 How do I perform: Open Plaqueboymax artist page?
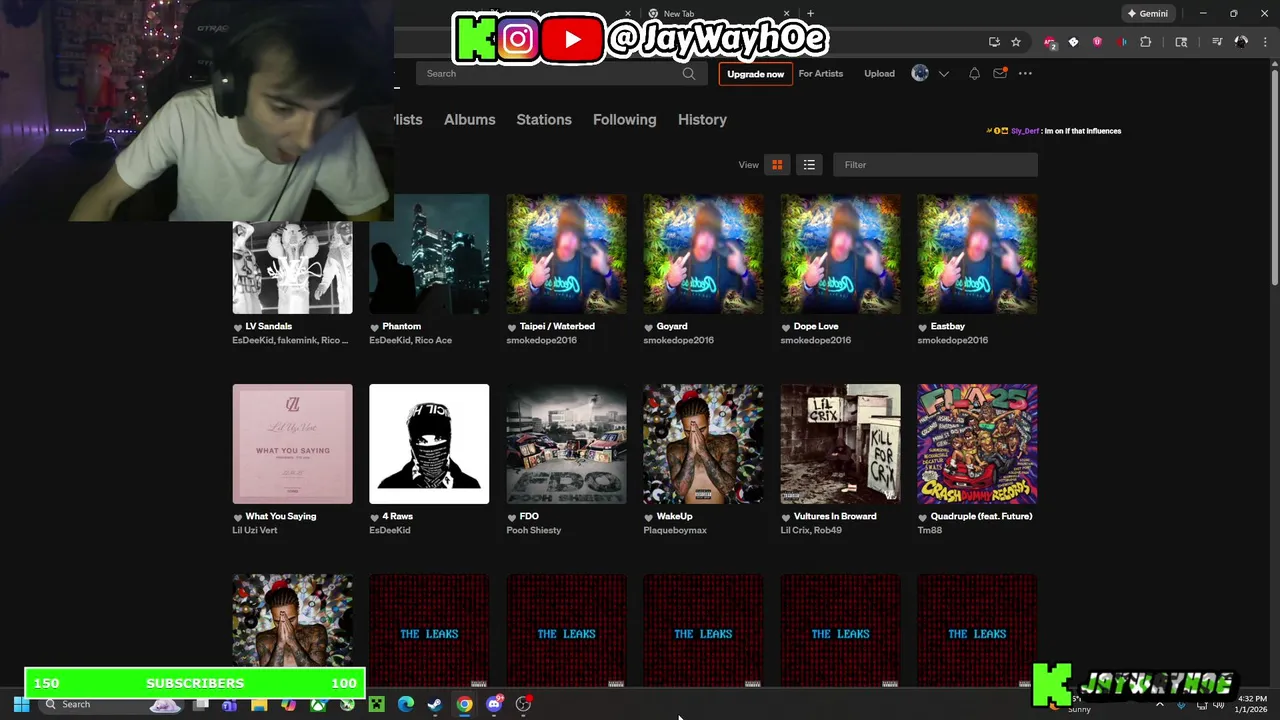(x=675, y=530)
